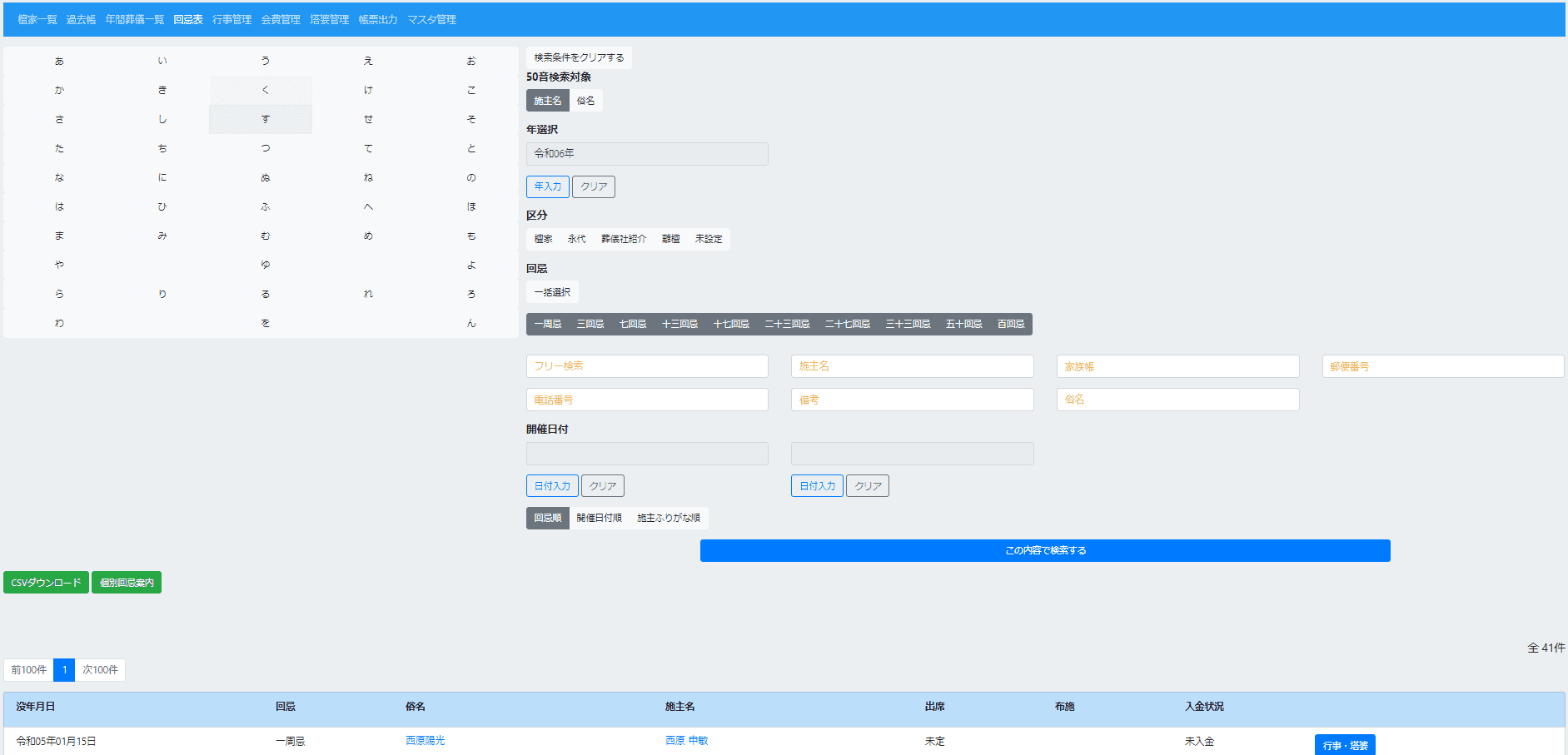Filter by kana あ
Image resolution: width=1568 pixels, height=755 pixels.
tap(59, 61)
